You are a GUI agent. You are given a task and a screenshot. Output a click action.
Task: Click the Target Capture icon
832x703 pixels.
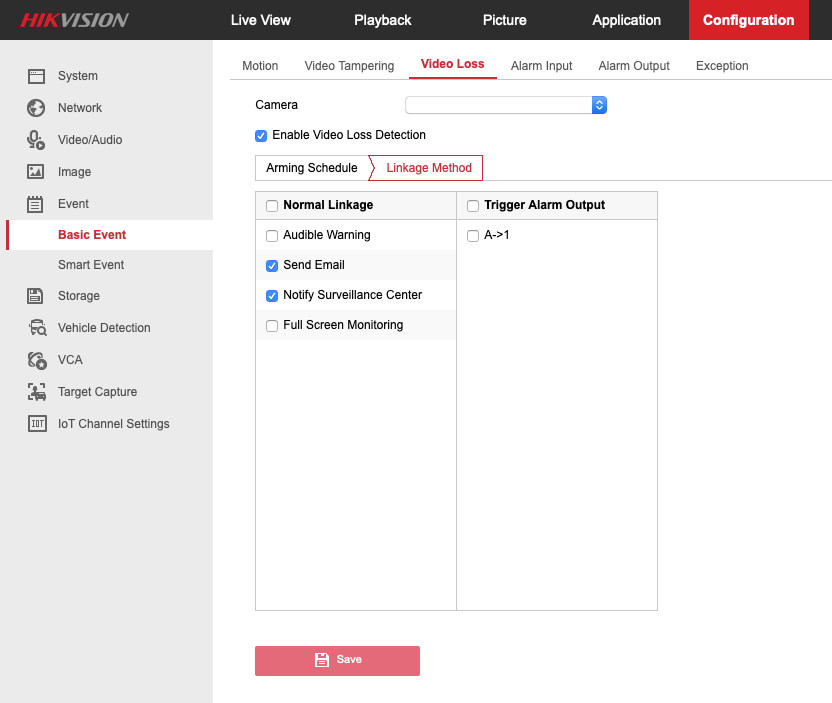(36, 392)
